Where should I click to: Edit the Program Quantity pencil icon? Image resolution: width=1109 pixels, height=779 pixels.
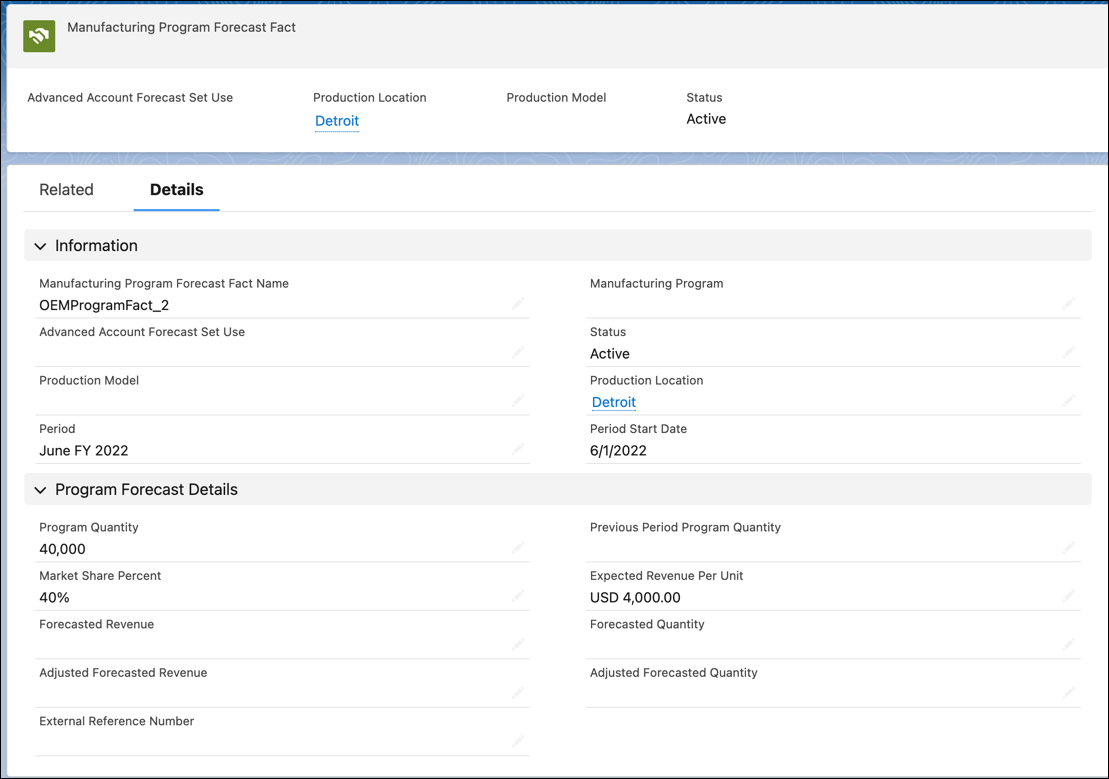(518, 547)
